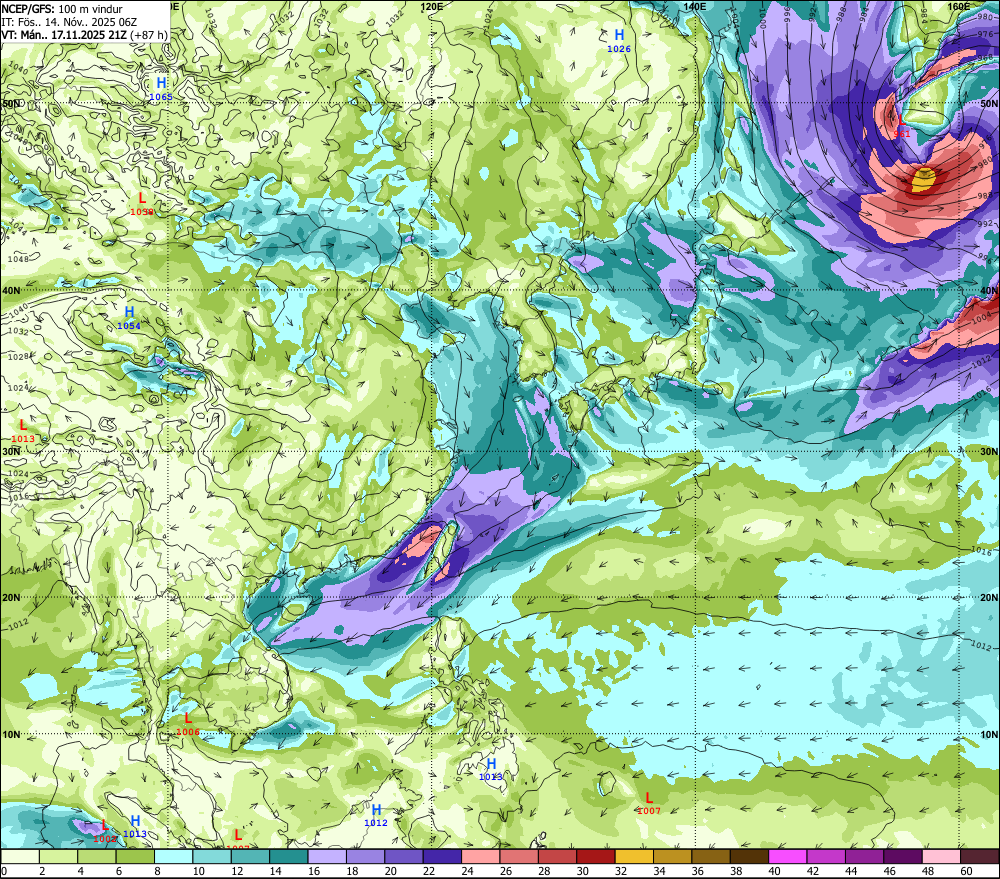Click the L 1006 low pressure marker

(x=188, y=724)
